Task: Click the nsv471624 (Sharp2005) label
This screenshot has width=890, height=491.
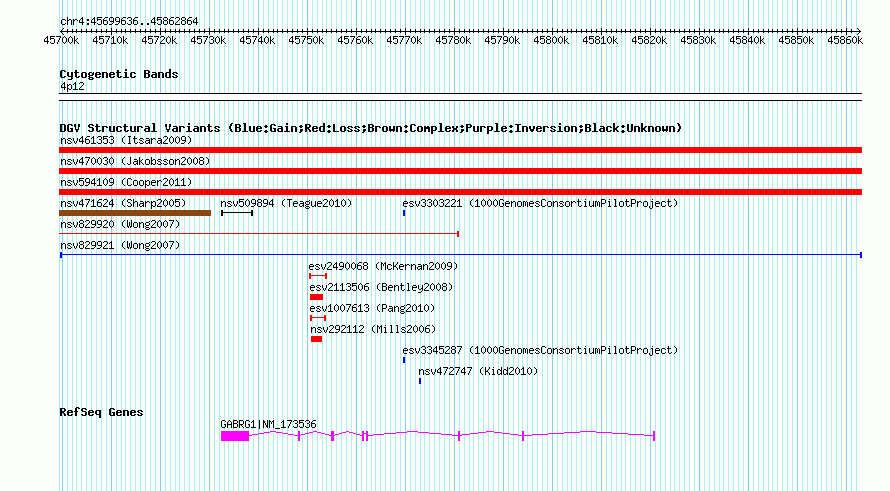Action: click(123, 203)
